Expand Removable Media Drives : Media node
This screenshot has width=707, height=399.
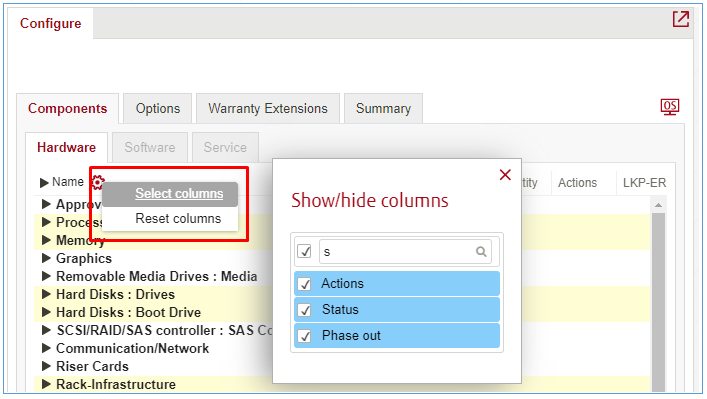click(x=46, y=276)
